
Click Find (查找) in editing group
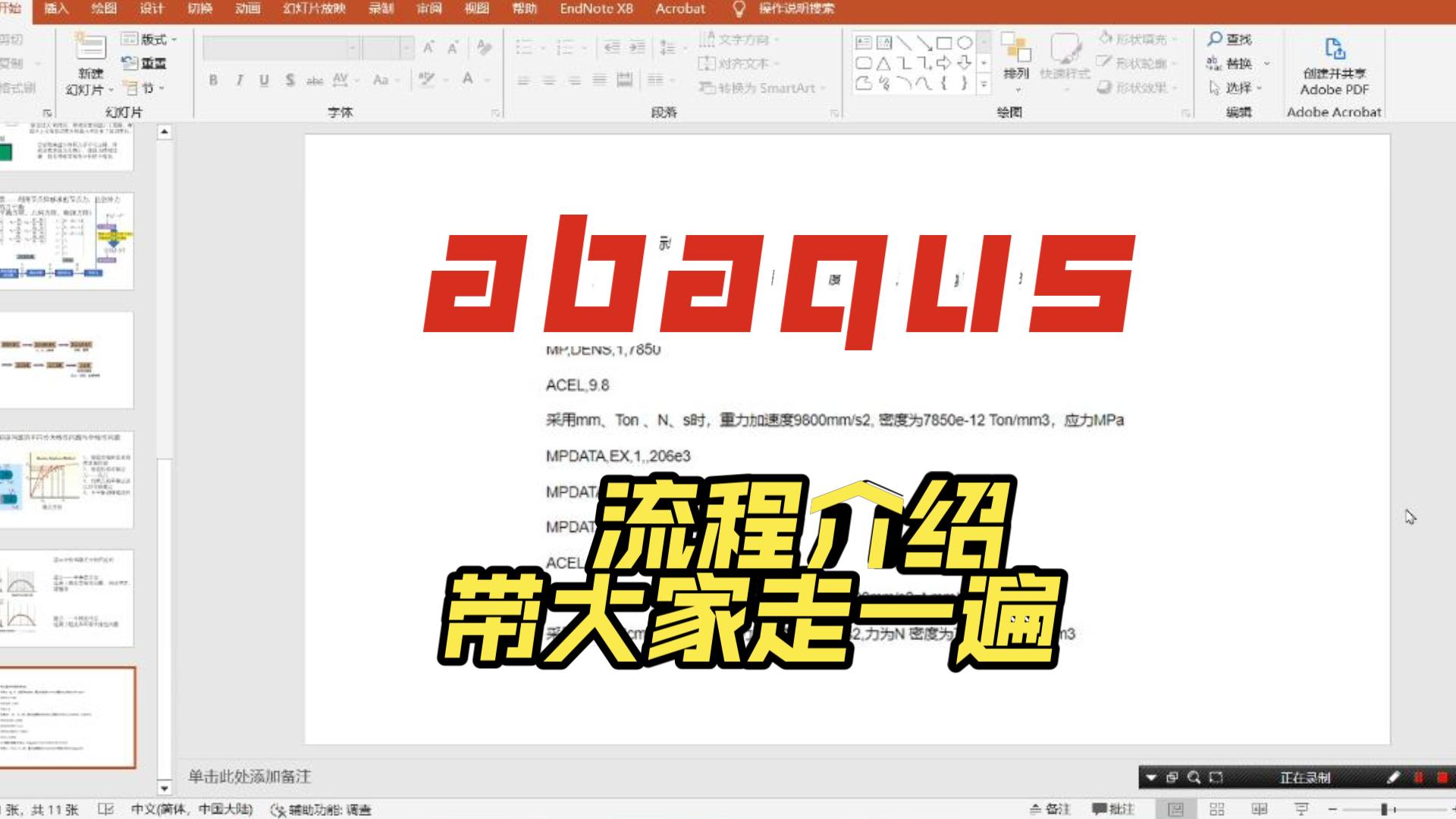coord(1230,39)
